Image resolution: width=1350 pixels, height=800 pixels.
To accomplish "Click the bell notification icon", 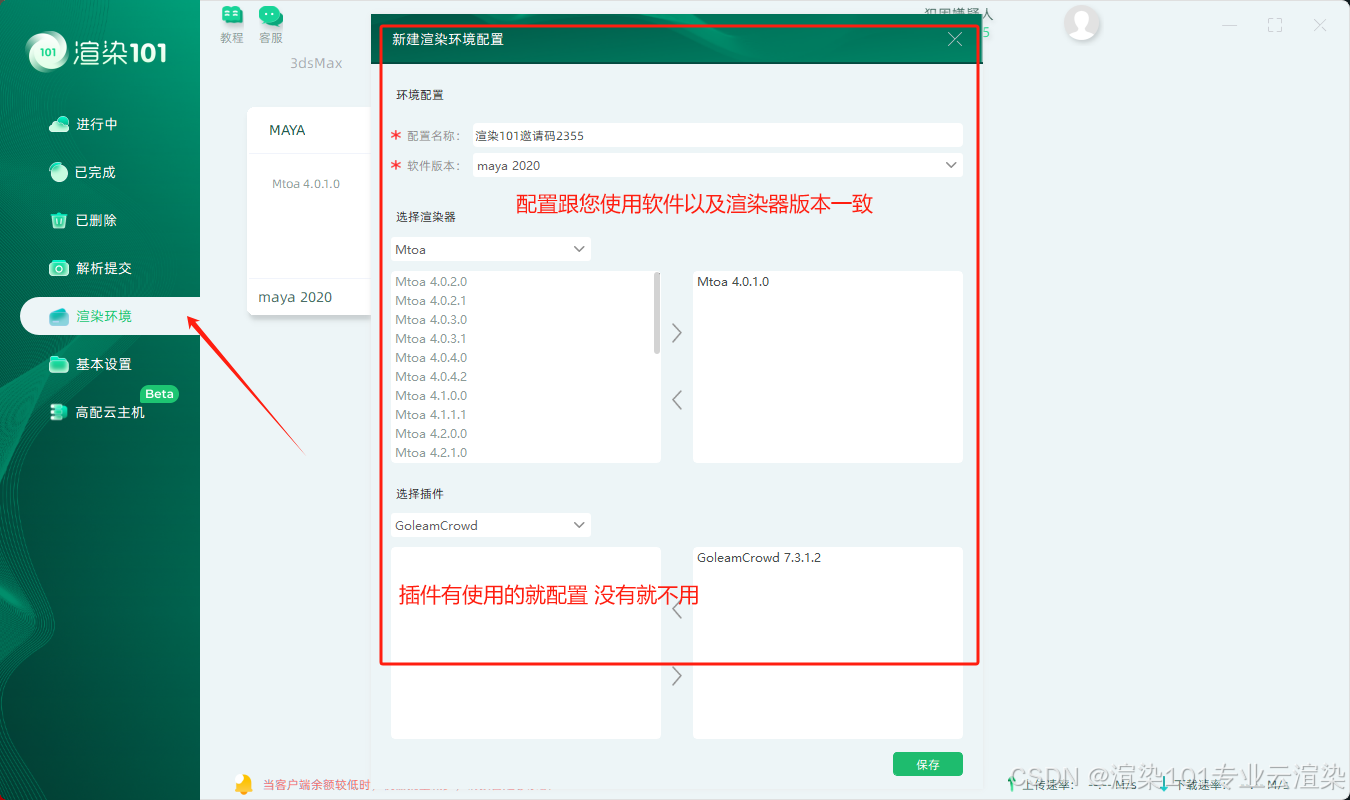I will coord(243,784).
